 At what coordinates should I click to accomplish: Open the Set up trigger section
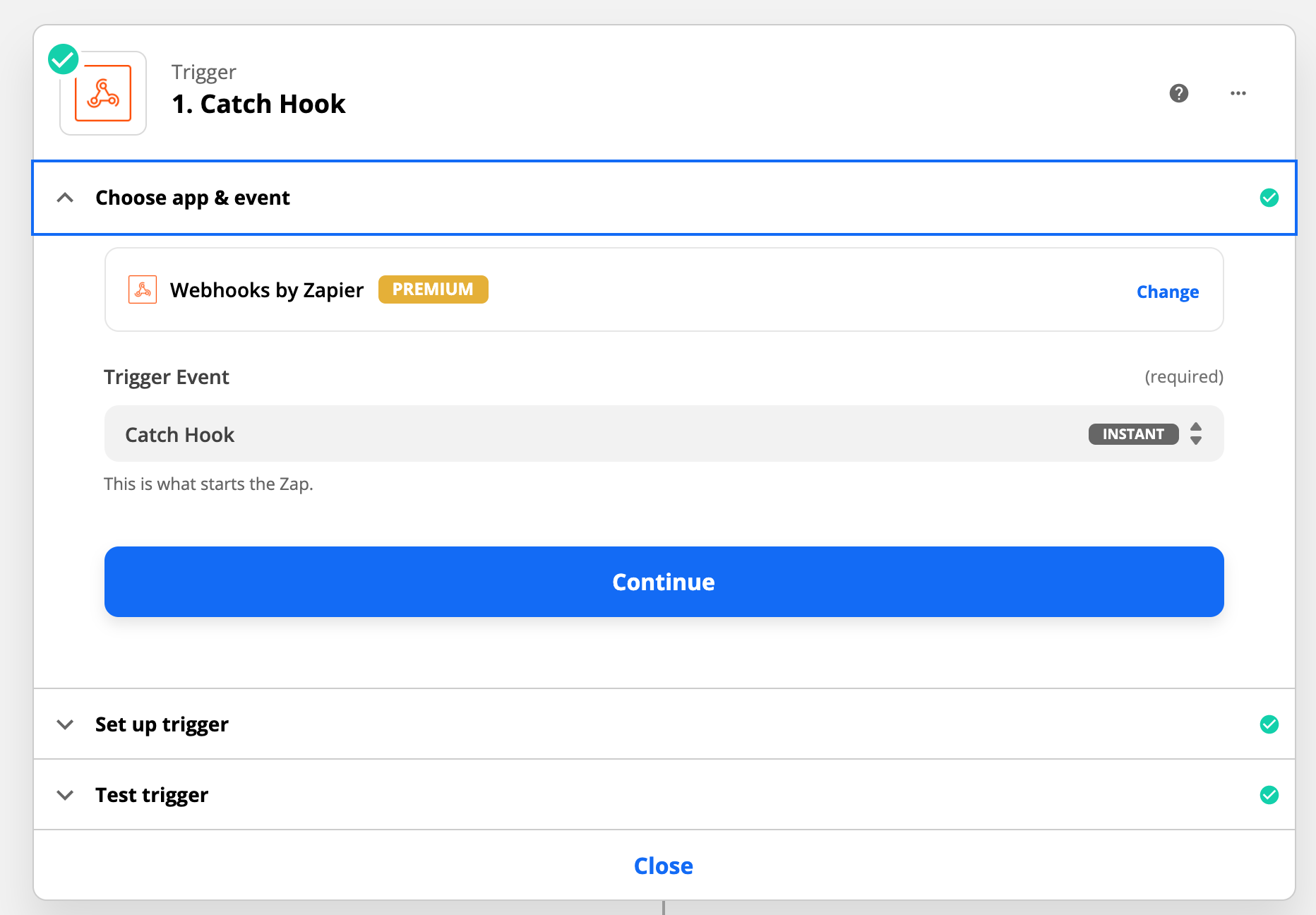162,724
